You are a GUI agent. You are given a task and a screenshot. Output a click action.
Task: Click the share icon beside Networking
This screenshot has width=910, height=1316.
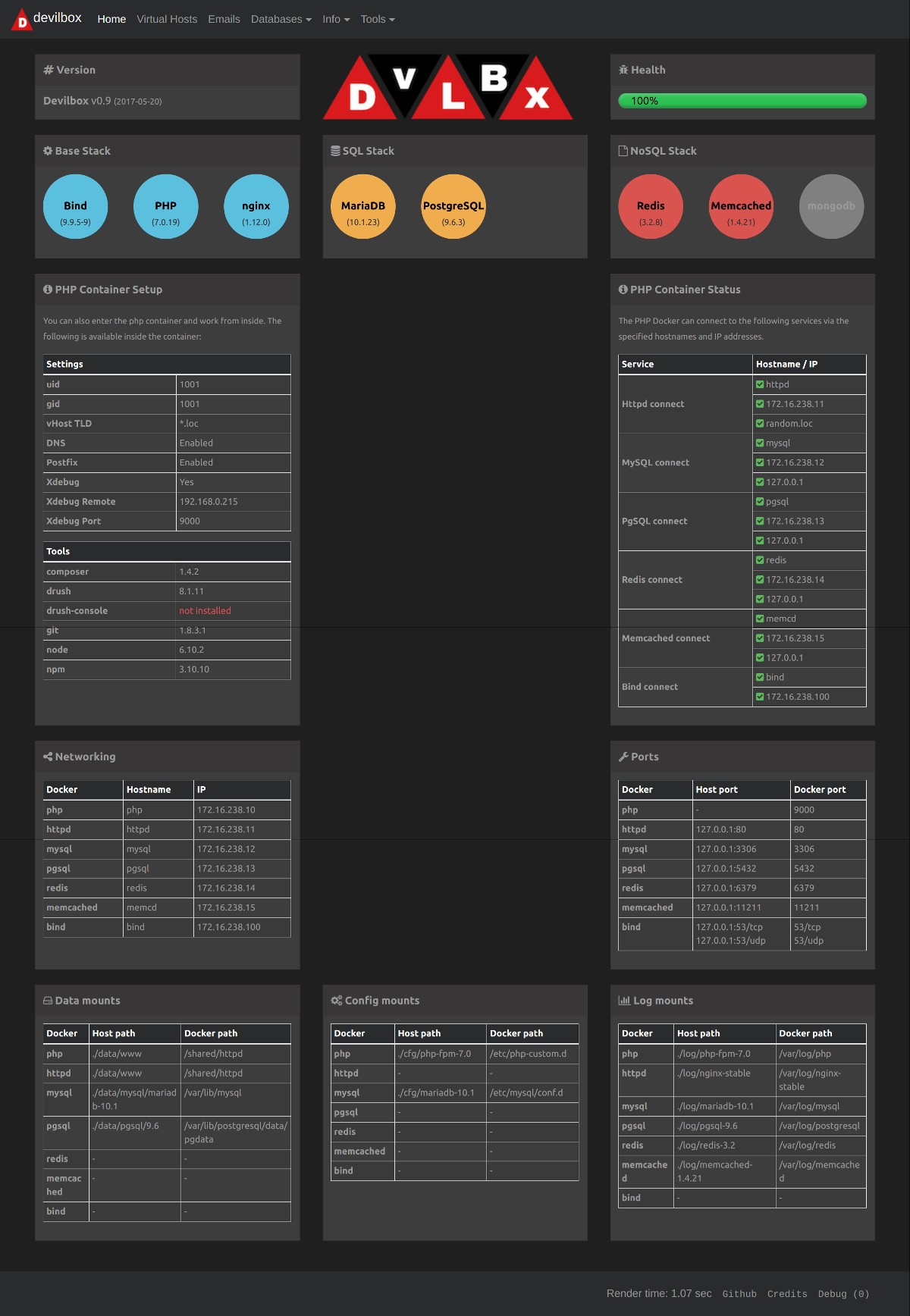[x=48, y=757]
